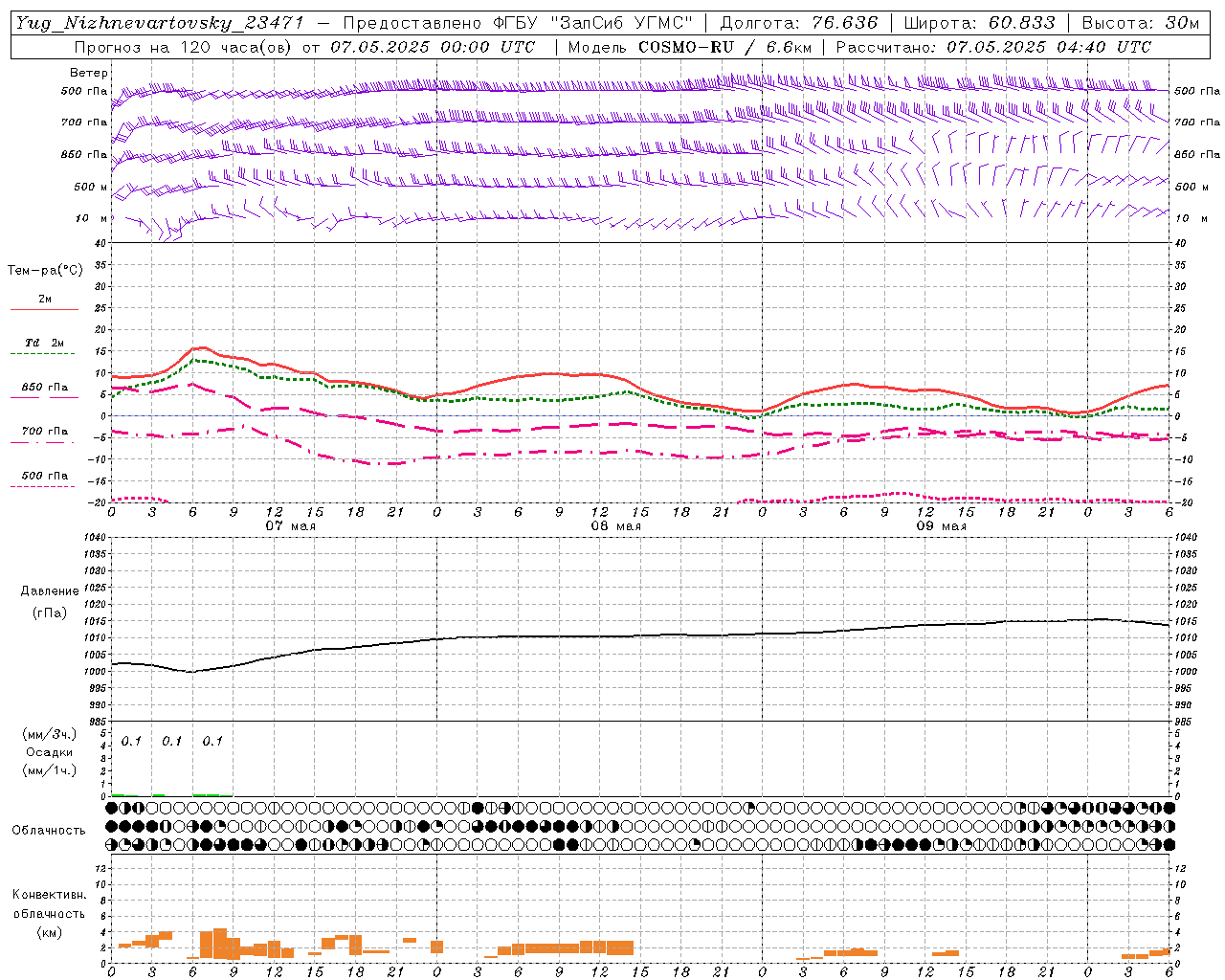The image size is (1225, 980).
Task: Click the Давление pressure panel label
Action: pyautogui.click(x=50, y=591)
